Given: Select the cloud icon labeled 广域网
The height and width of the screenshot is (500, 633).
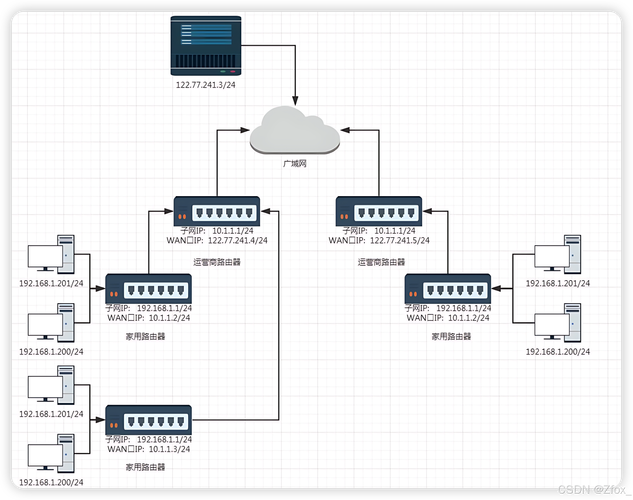Looking at the screenshot, I should [293, 132].
